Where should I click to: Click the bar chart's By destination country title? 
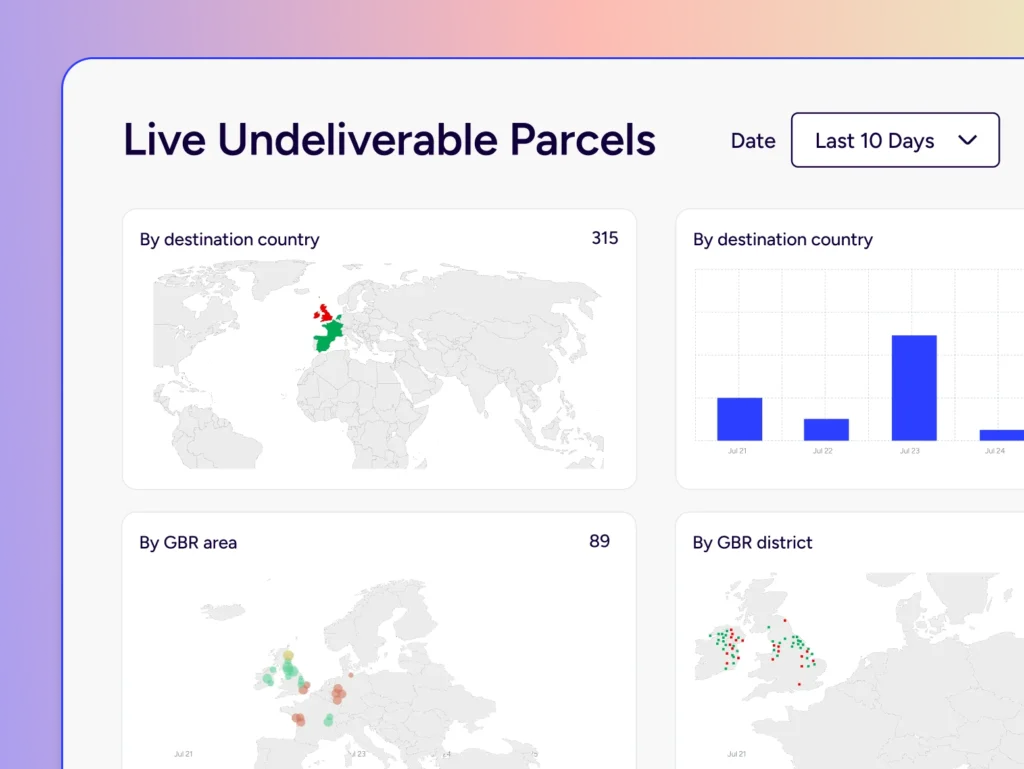(x=782, y=240)
